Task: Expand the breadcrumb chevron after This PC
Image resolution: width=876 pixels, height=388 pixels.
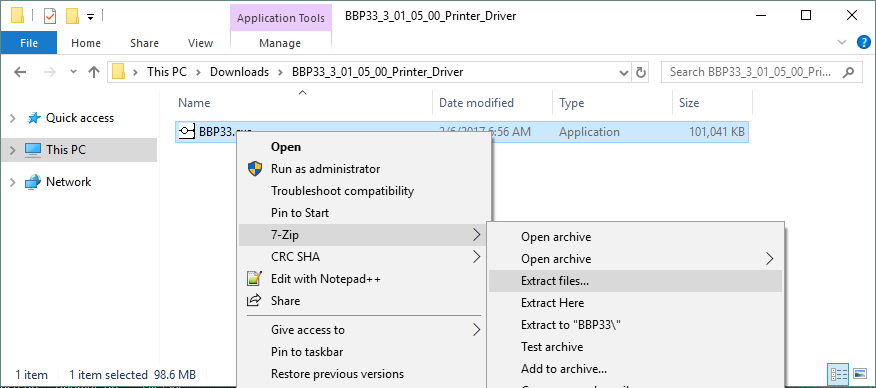Action: 198,72
